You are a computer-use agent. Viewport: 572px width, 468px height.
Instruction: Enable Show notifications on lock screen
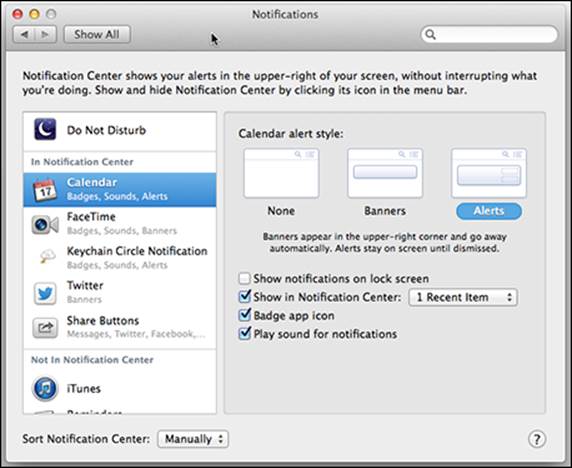(x=244, y=278)
